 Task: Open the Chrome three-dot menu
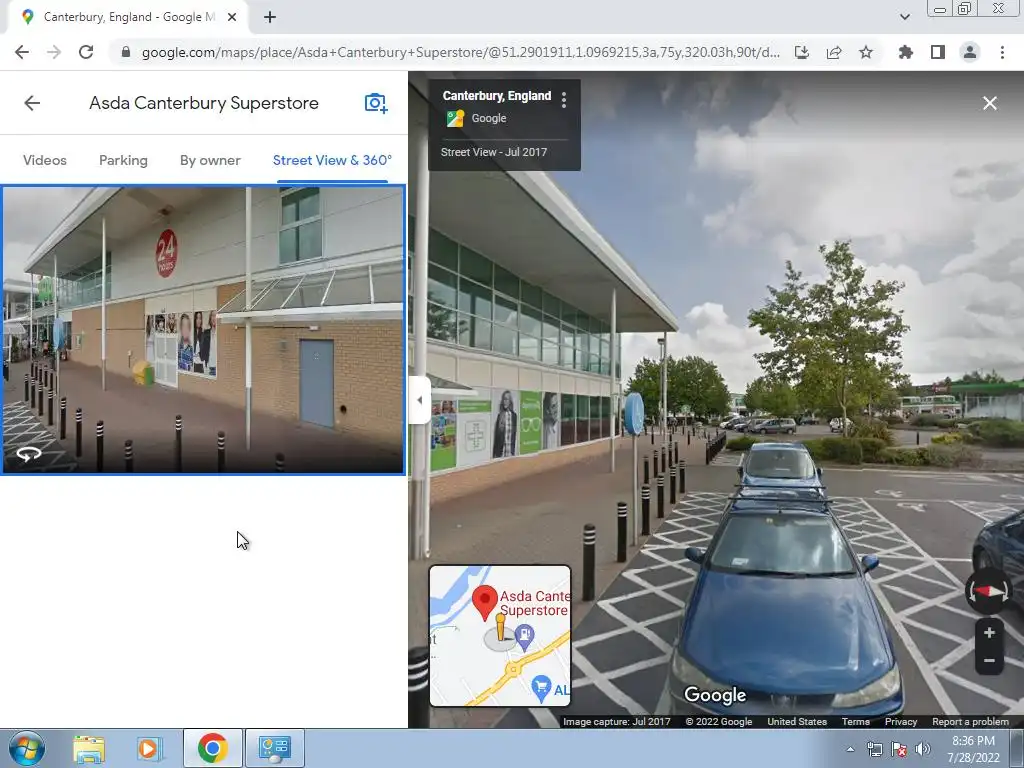click(x=1002, y=52)
